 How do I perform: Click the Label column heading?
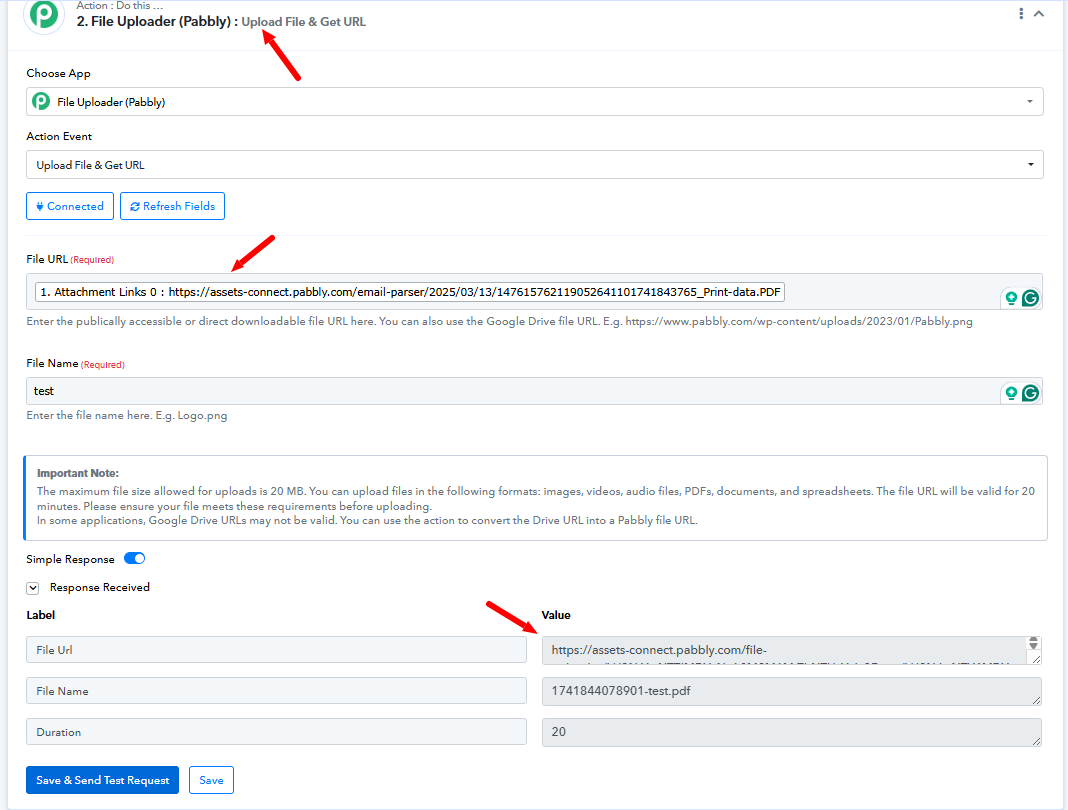coord(41,614)
